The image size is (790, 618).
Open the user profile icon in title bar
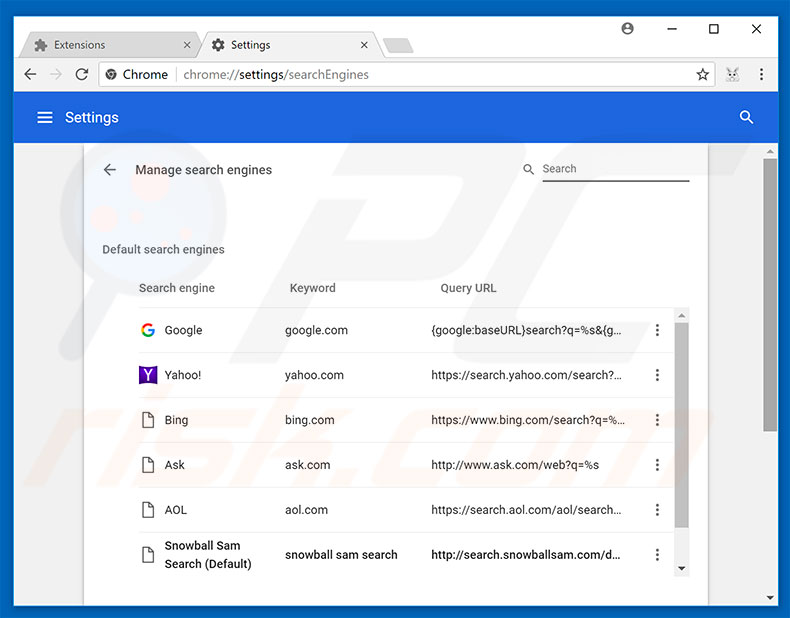(627, 29)
